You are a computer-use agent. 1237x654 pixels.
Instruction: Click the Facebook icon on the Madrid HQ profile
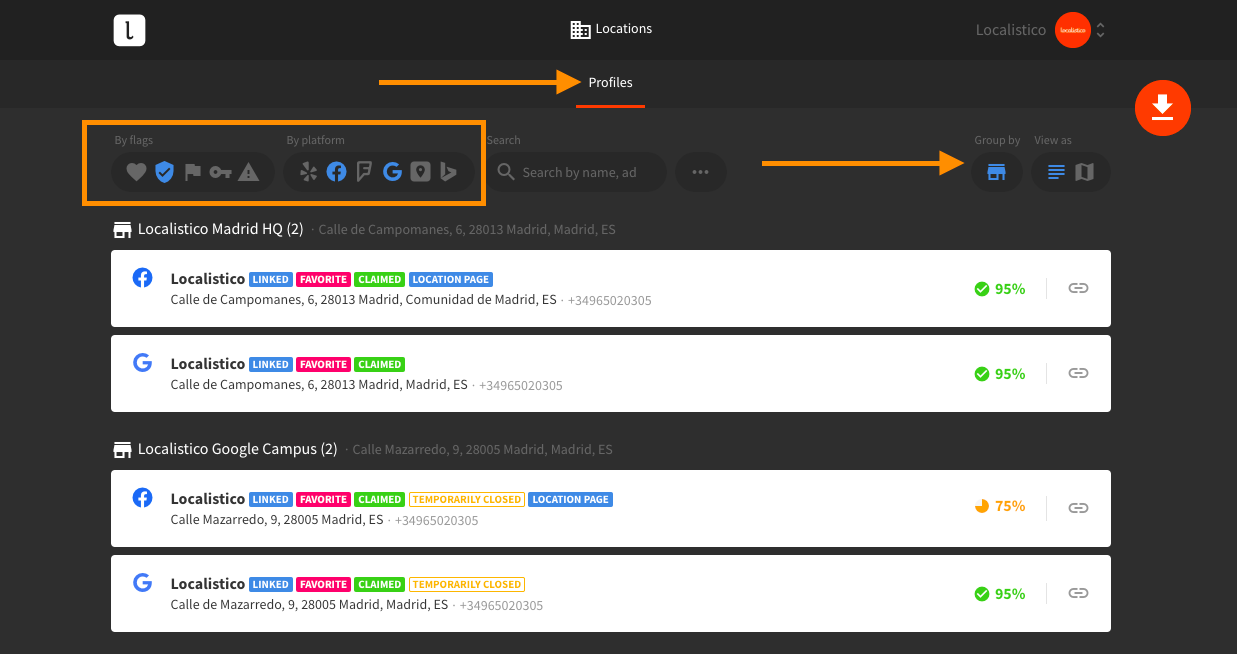tap(143, 278)
